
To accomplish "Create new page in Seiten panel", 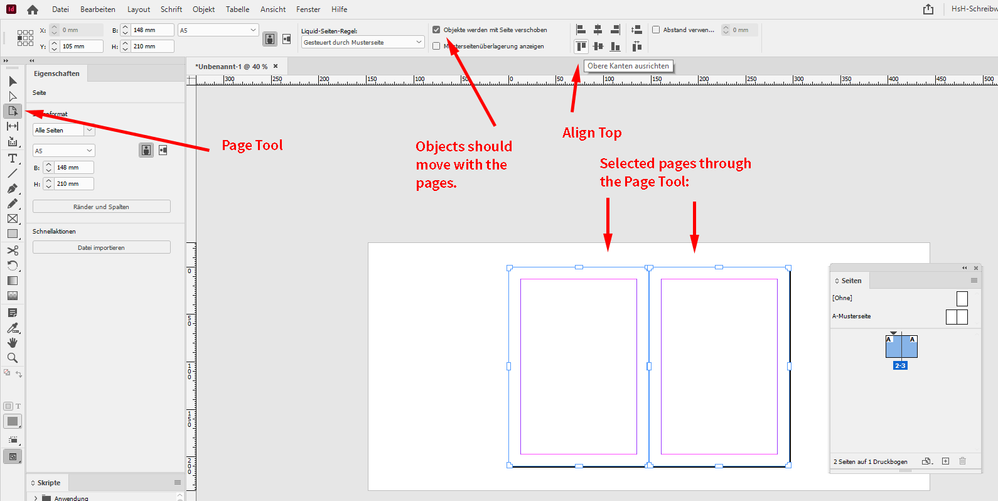I will tap(945, 461).
